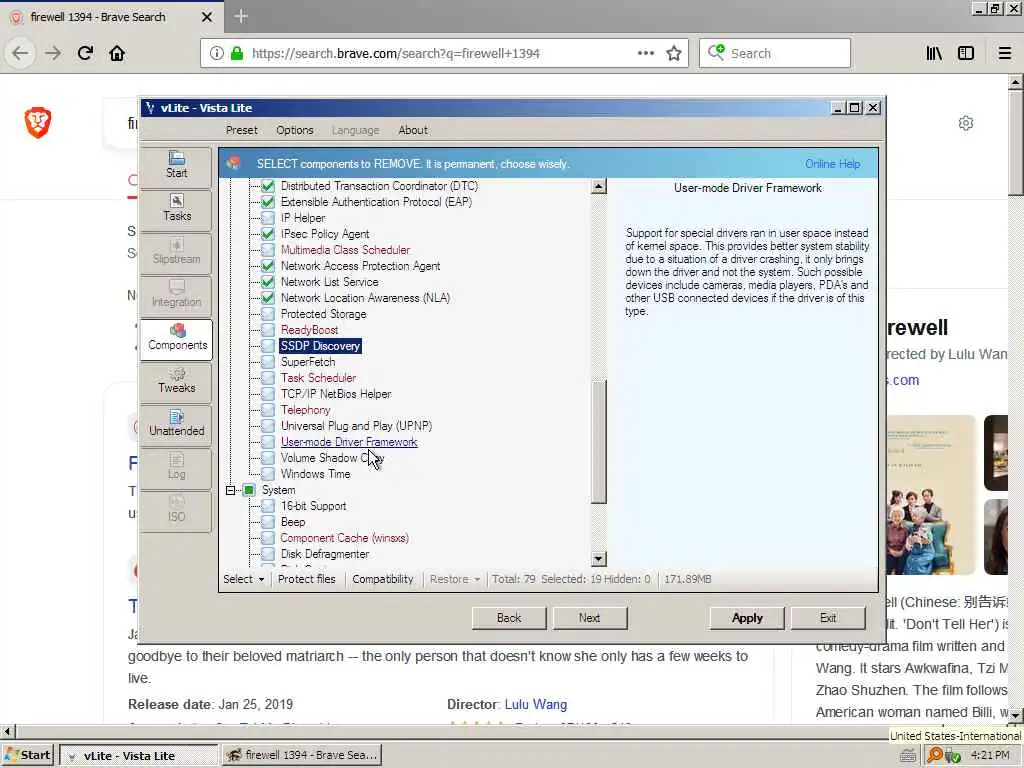
Task: Switch to firewell 1394 Brave taskbar button
Action: [x=302, y=756]
